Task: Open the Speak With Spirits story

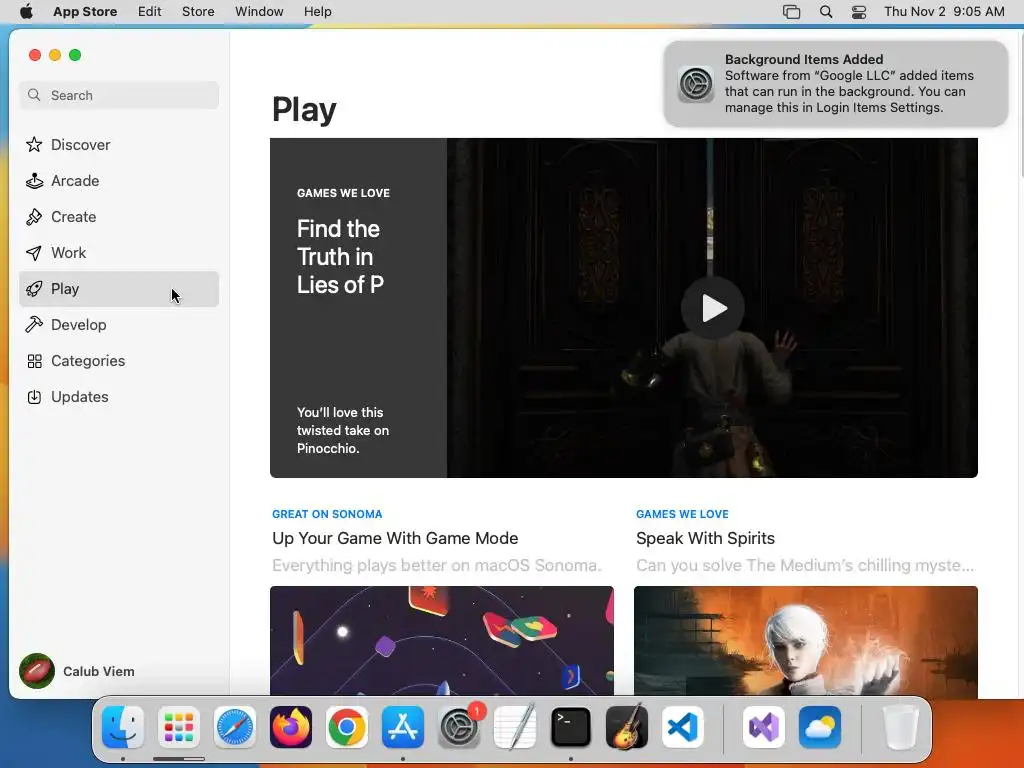Action: tap(705, 538)
